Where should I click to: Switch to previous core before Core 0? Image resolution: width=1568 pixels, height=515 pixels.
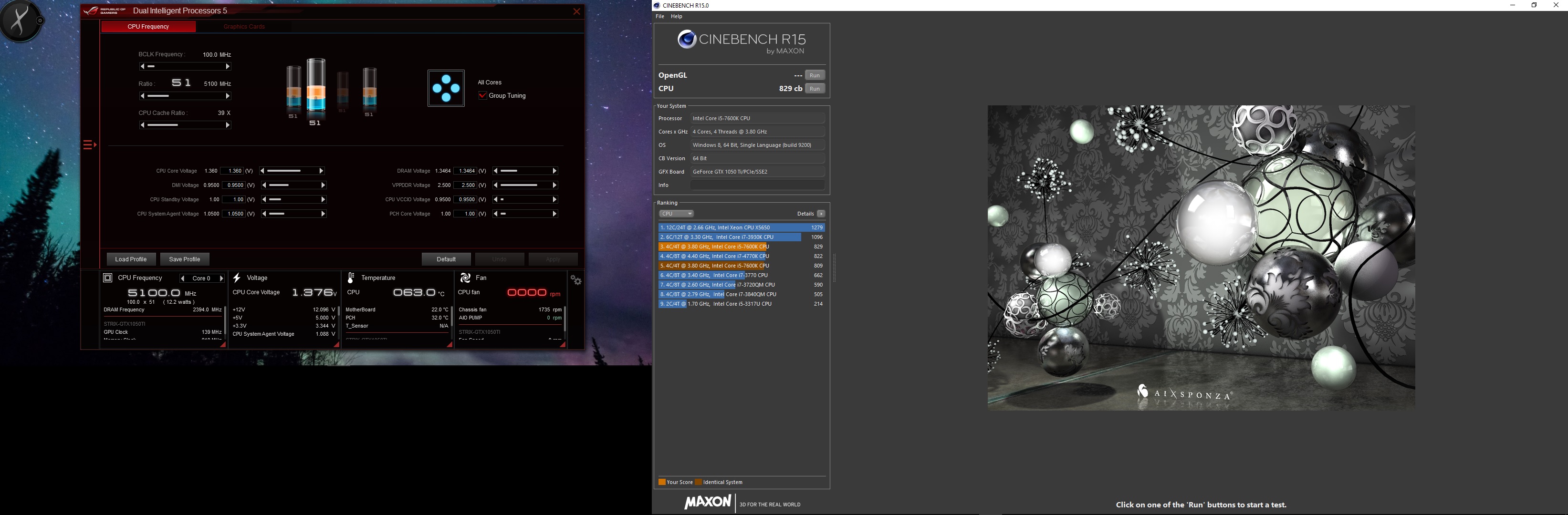[183, 278]
